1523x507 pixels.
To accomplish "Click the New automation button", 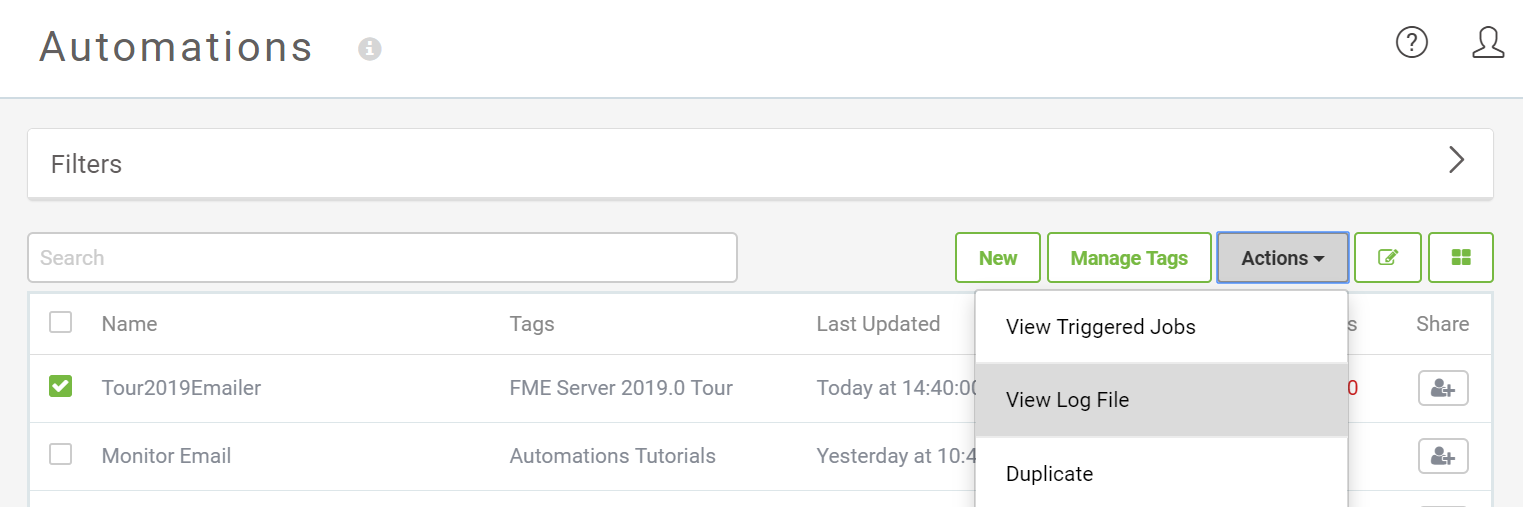I will pos(997,258).
